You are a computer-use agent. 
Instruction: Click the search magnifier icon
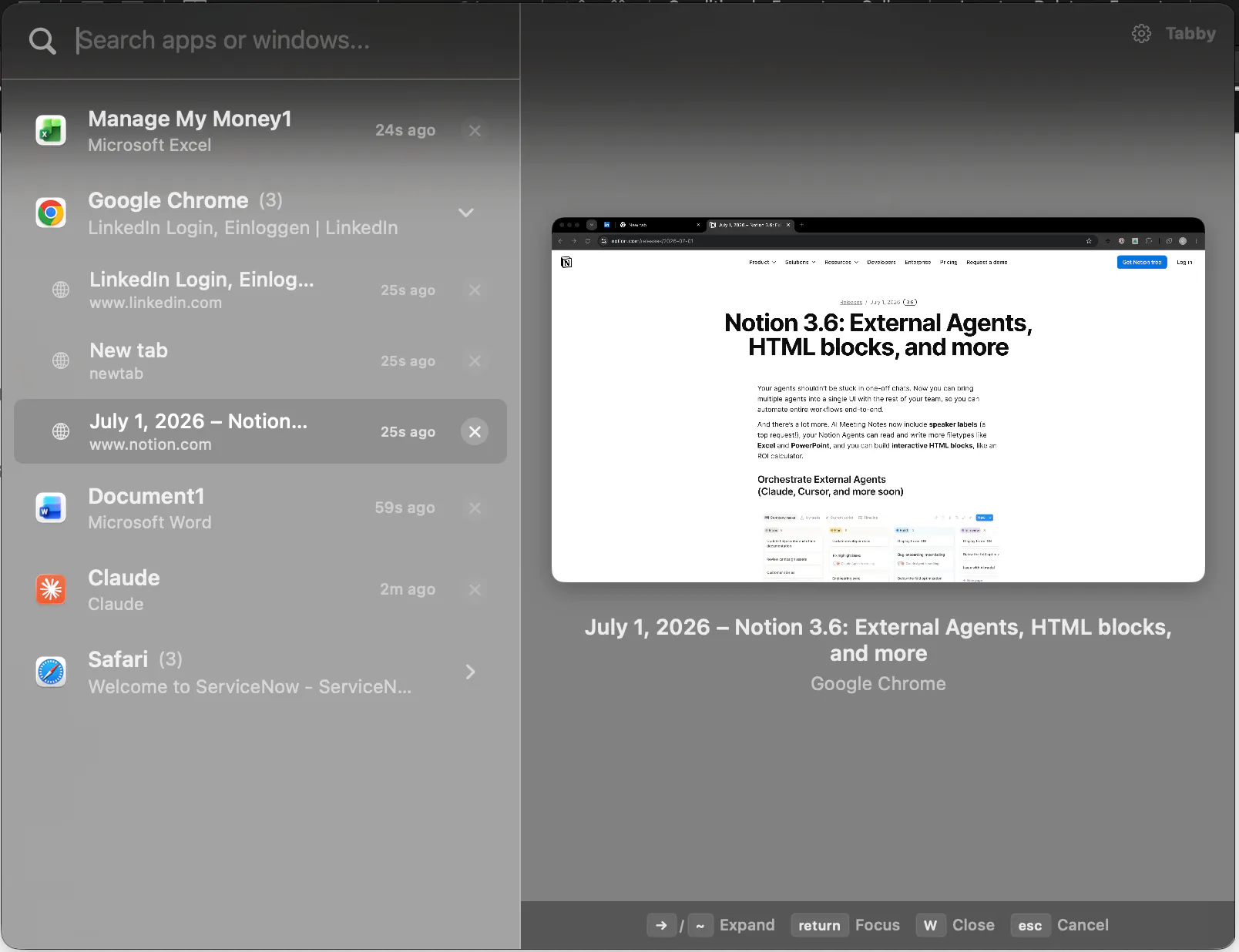(x=42, y=41)
